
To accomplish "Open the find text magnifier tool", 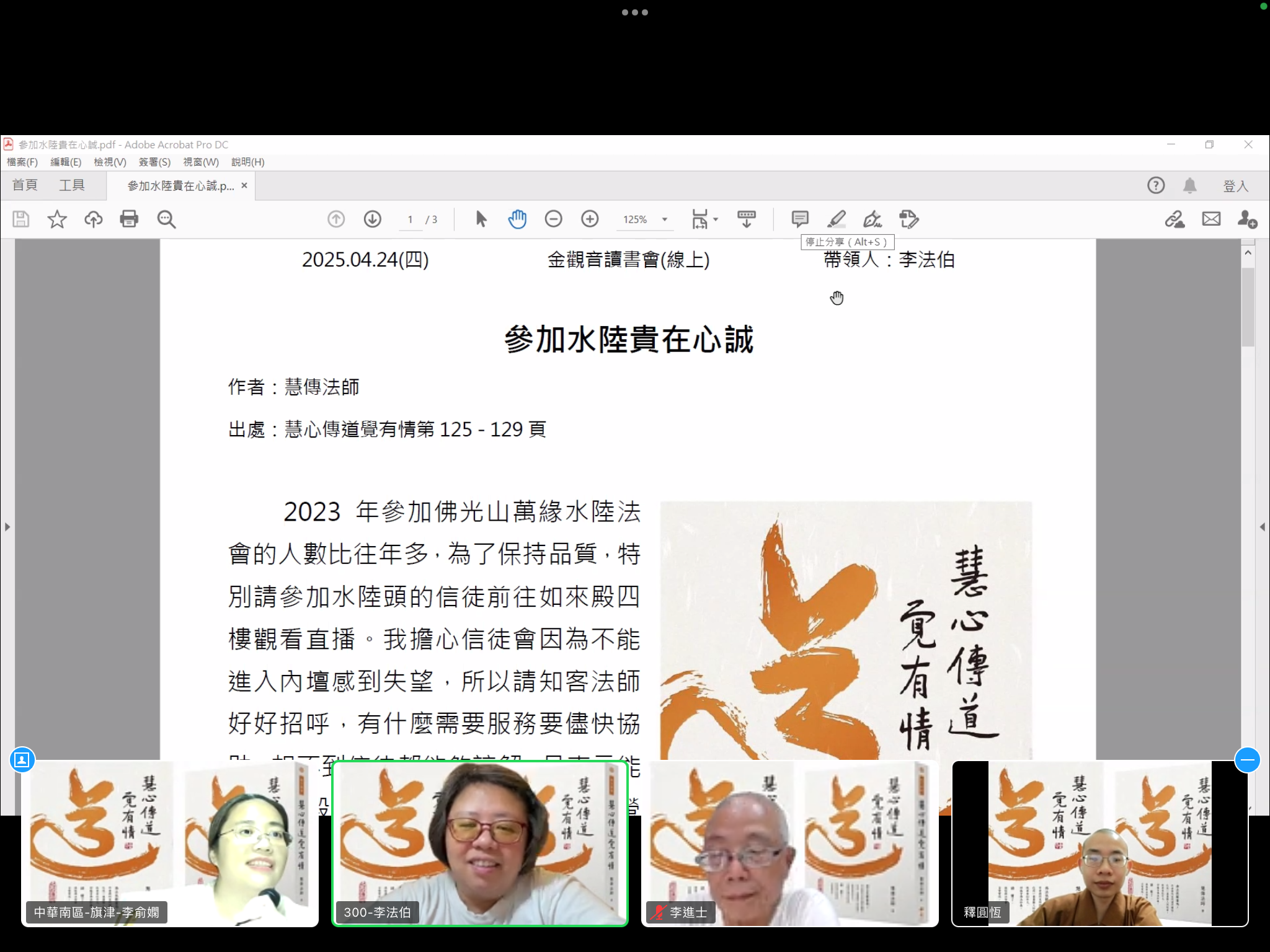I will click(x=166, y=219).
